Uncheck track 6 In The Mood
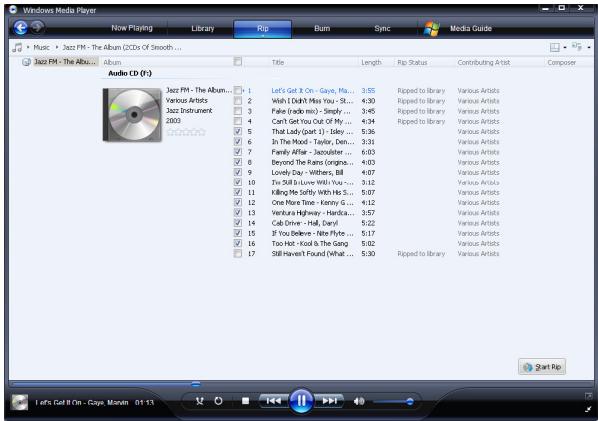 point(238,141)
